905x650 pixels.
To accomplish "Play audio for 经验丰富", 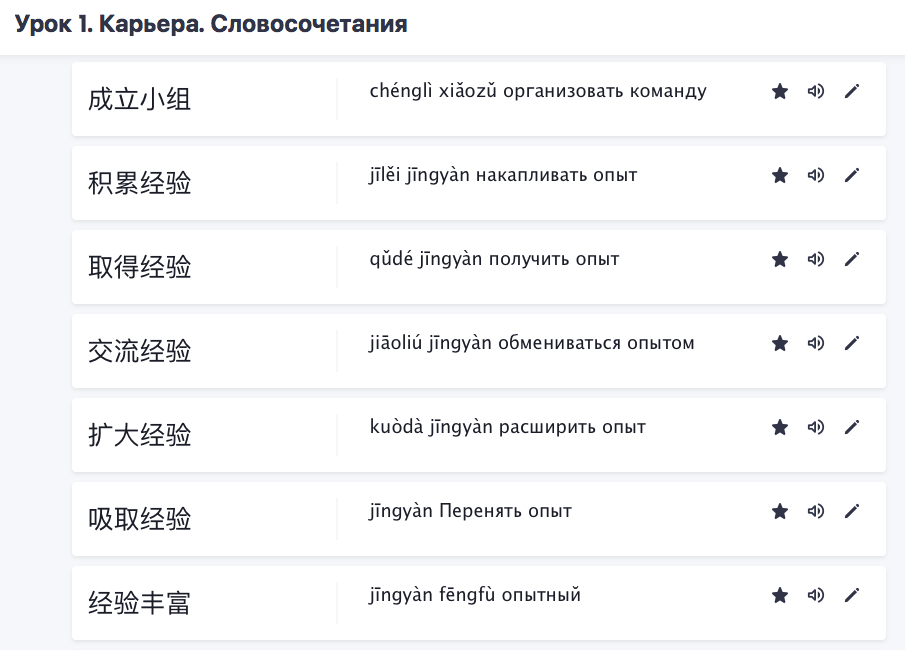I will (816, 595).
